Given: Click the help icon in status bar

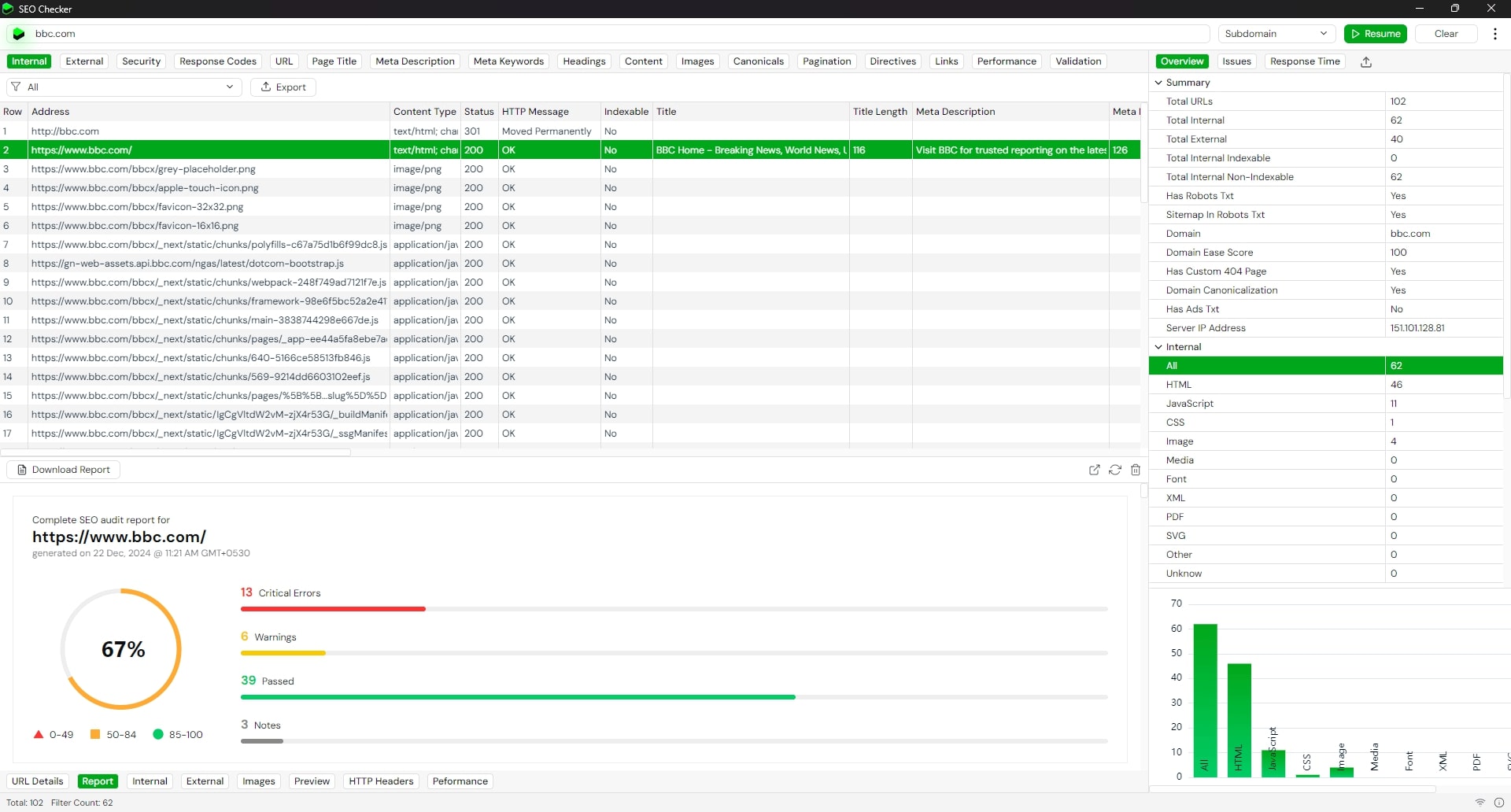Looking at the screenshot, I should [x=1499, y=803].
